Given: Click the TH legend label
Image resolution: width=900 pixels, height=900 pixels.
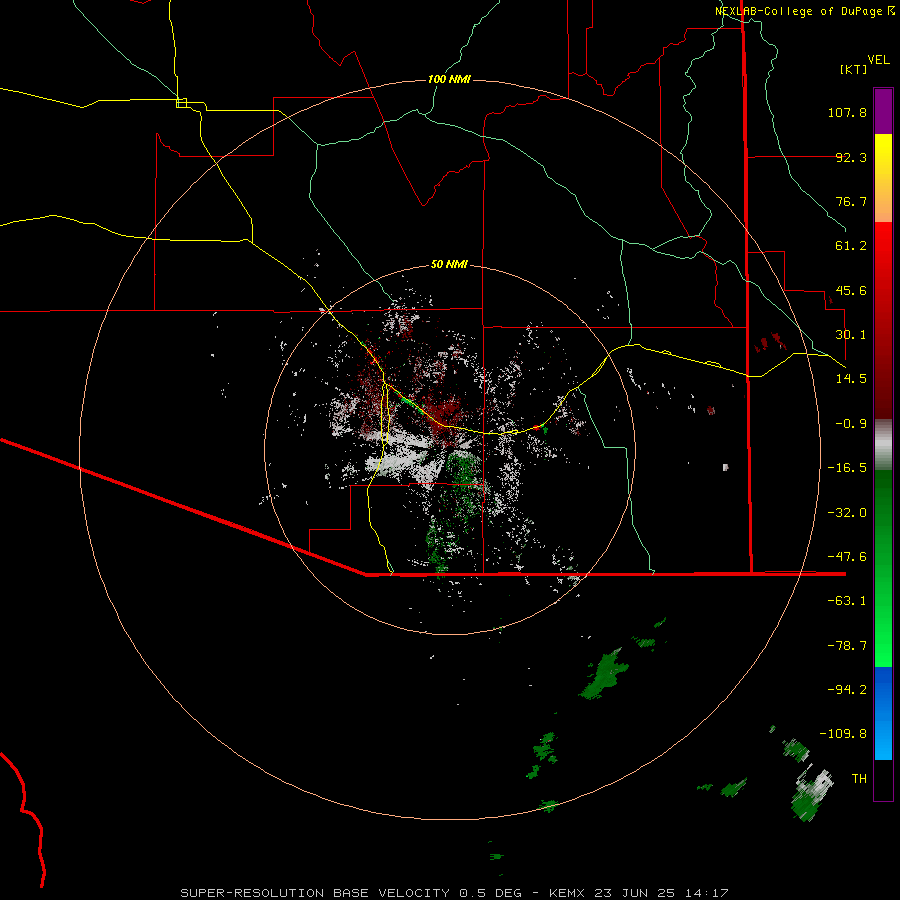Looking at the screenshot, I should [x=859, y=779].
